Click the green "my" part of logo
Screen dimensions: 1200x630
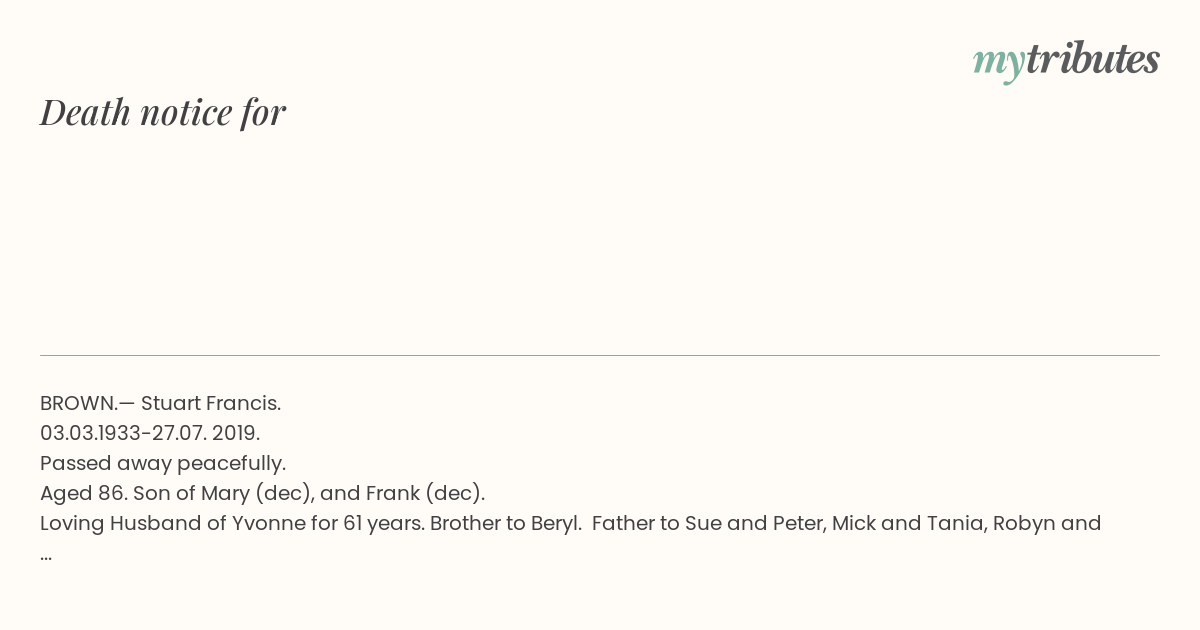pos(999,63)
